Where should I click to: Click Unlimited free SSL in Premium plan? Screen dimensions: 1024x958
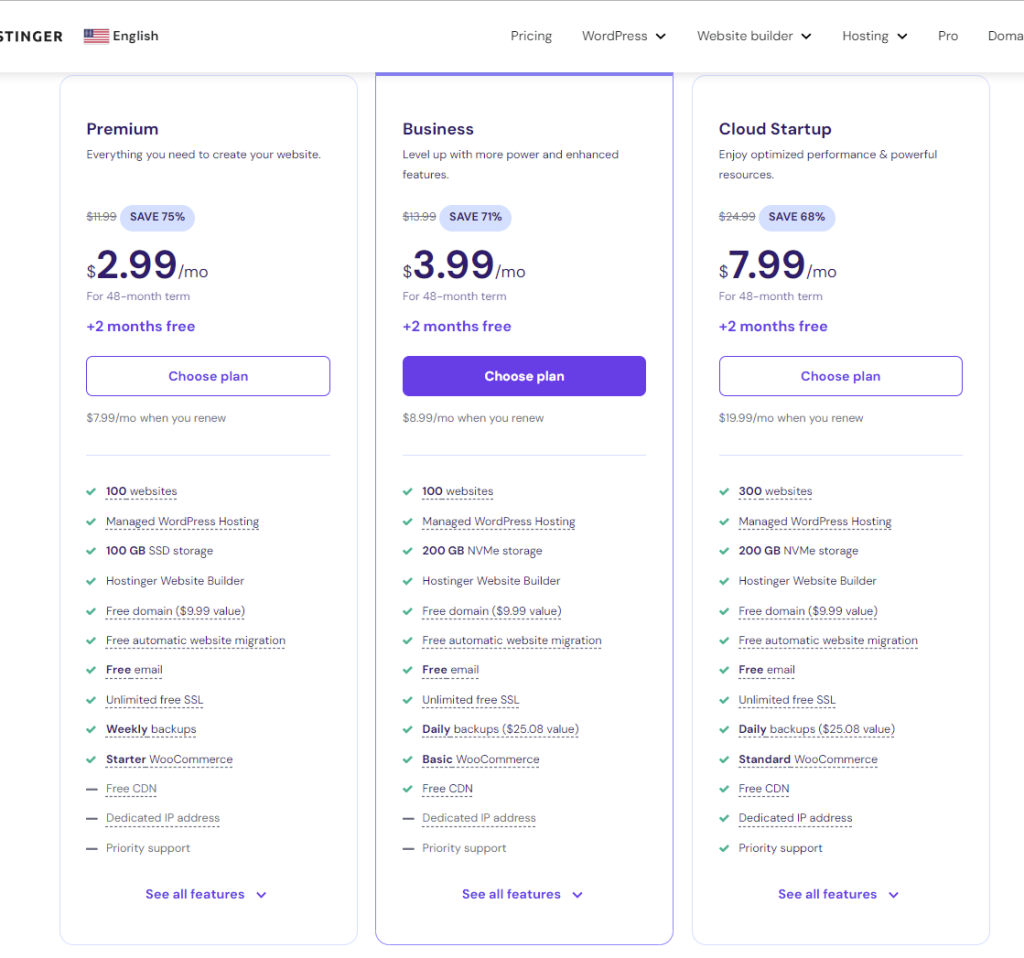click(x=154, y=699)
